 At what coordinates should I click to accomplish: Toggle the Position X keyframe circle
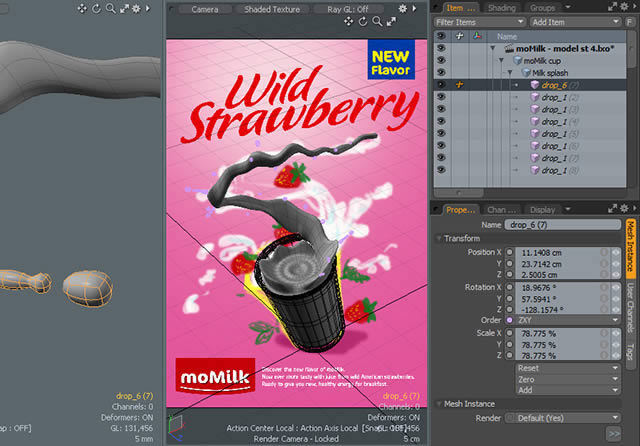(x=509, y=252)
